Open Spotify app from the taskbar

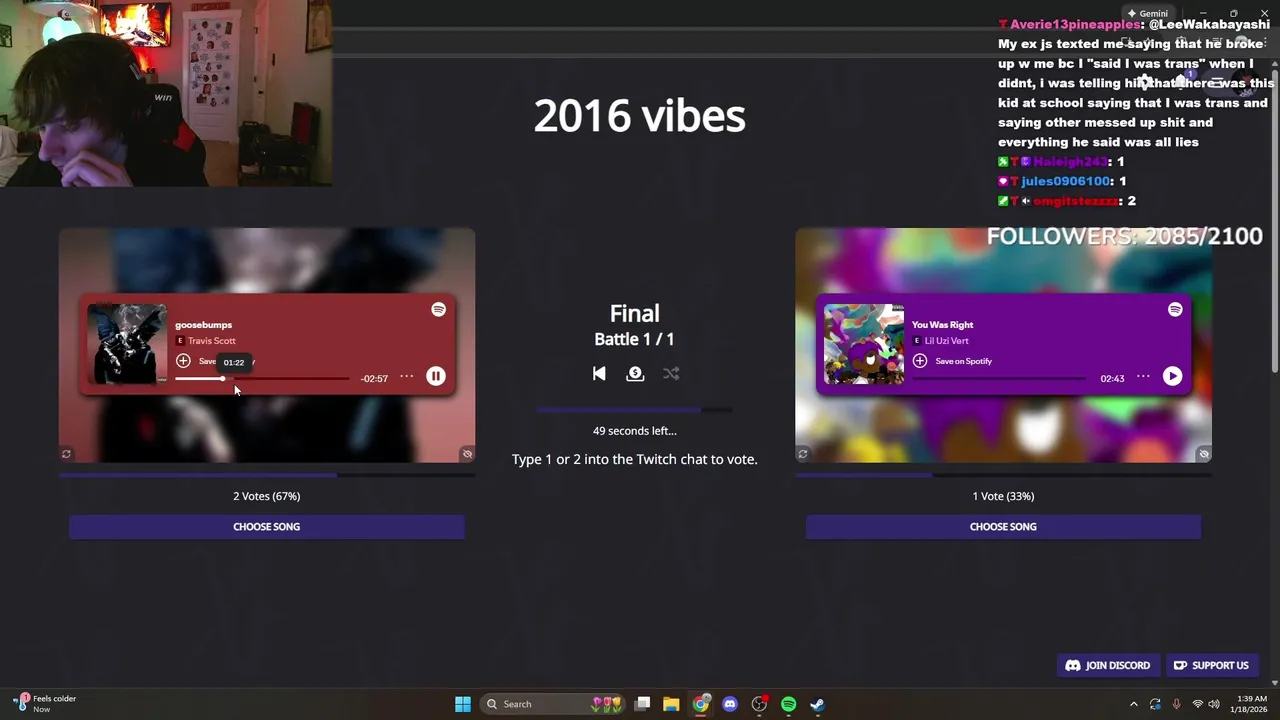789,704
